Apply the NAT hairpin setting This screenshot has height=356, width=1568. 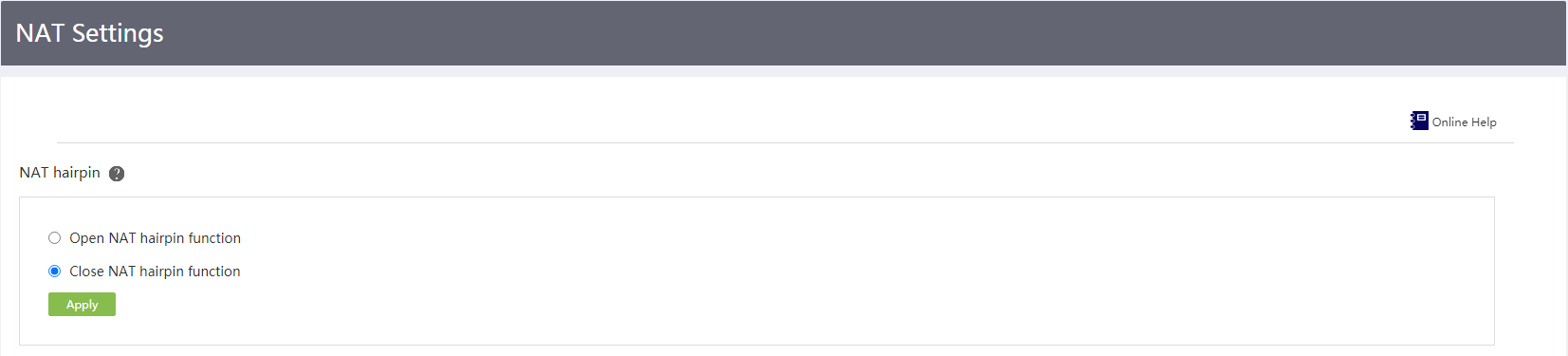click(x=82, y=304)
